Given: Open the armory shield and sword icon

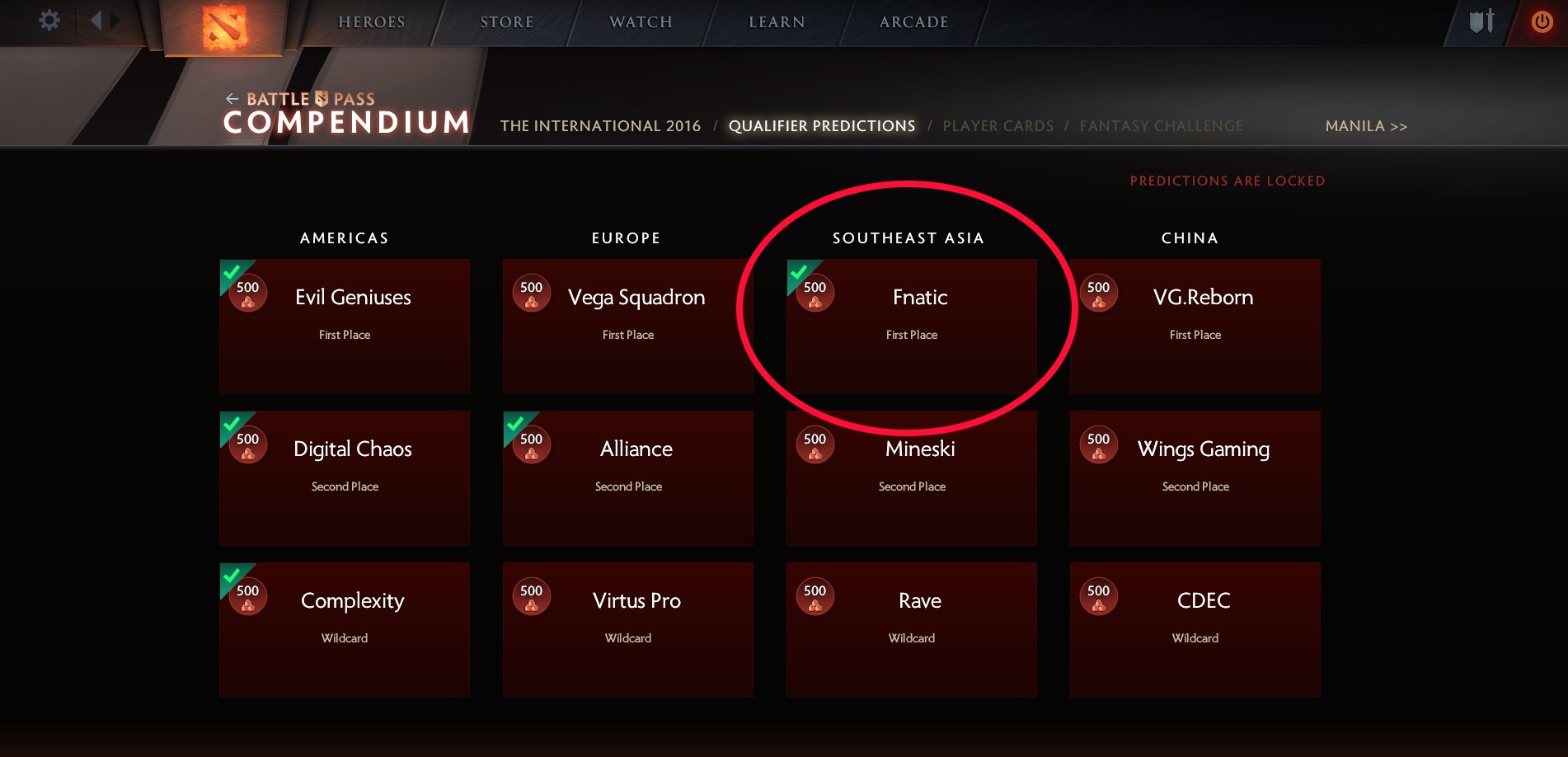Looking at the screenshot, I should (1481, 21).
